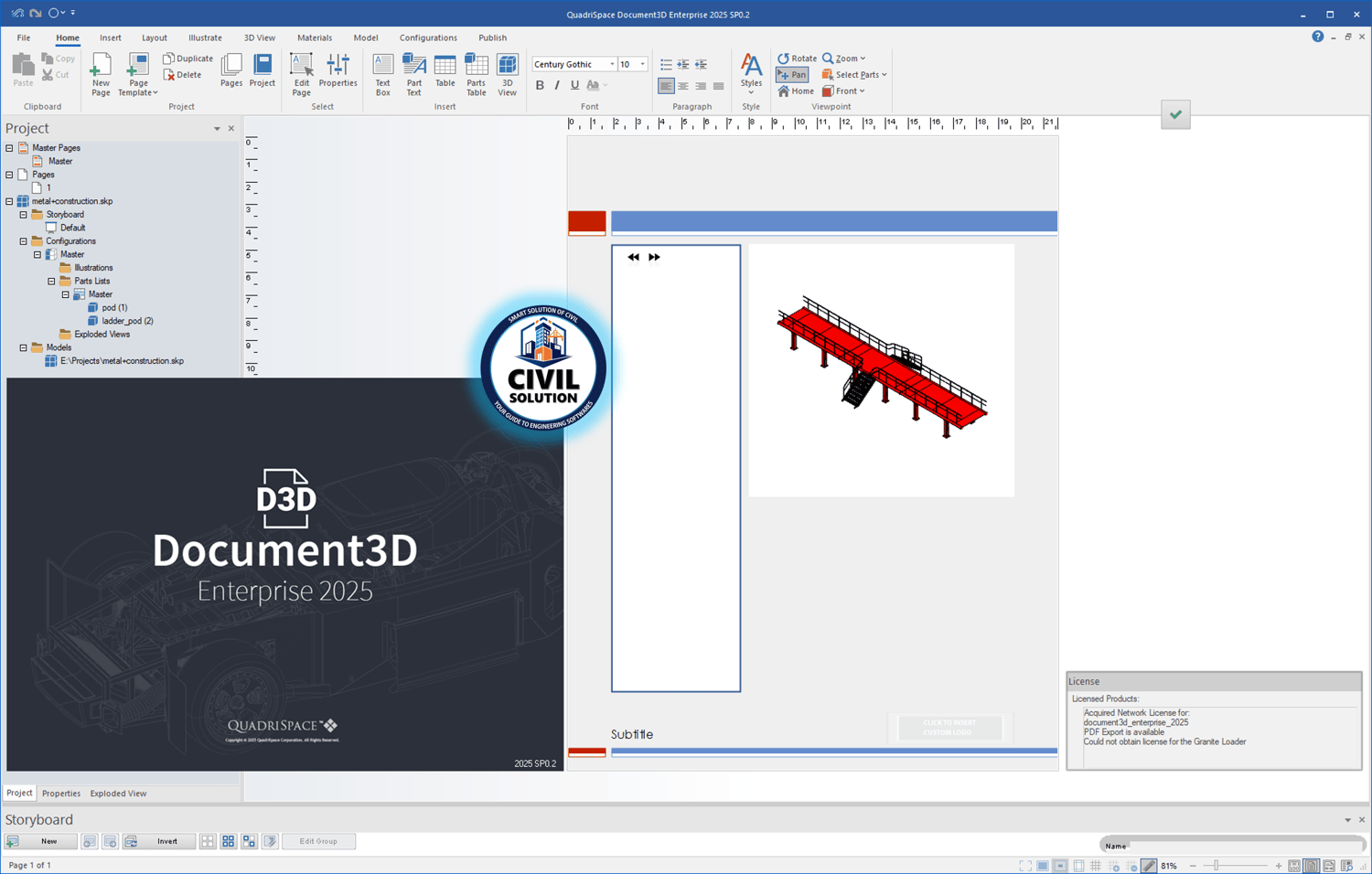Increase paragraph indent
Viewport: 1372px width, 874px height.
tap(683, 65)
